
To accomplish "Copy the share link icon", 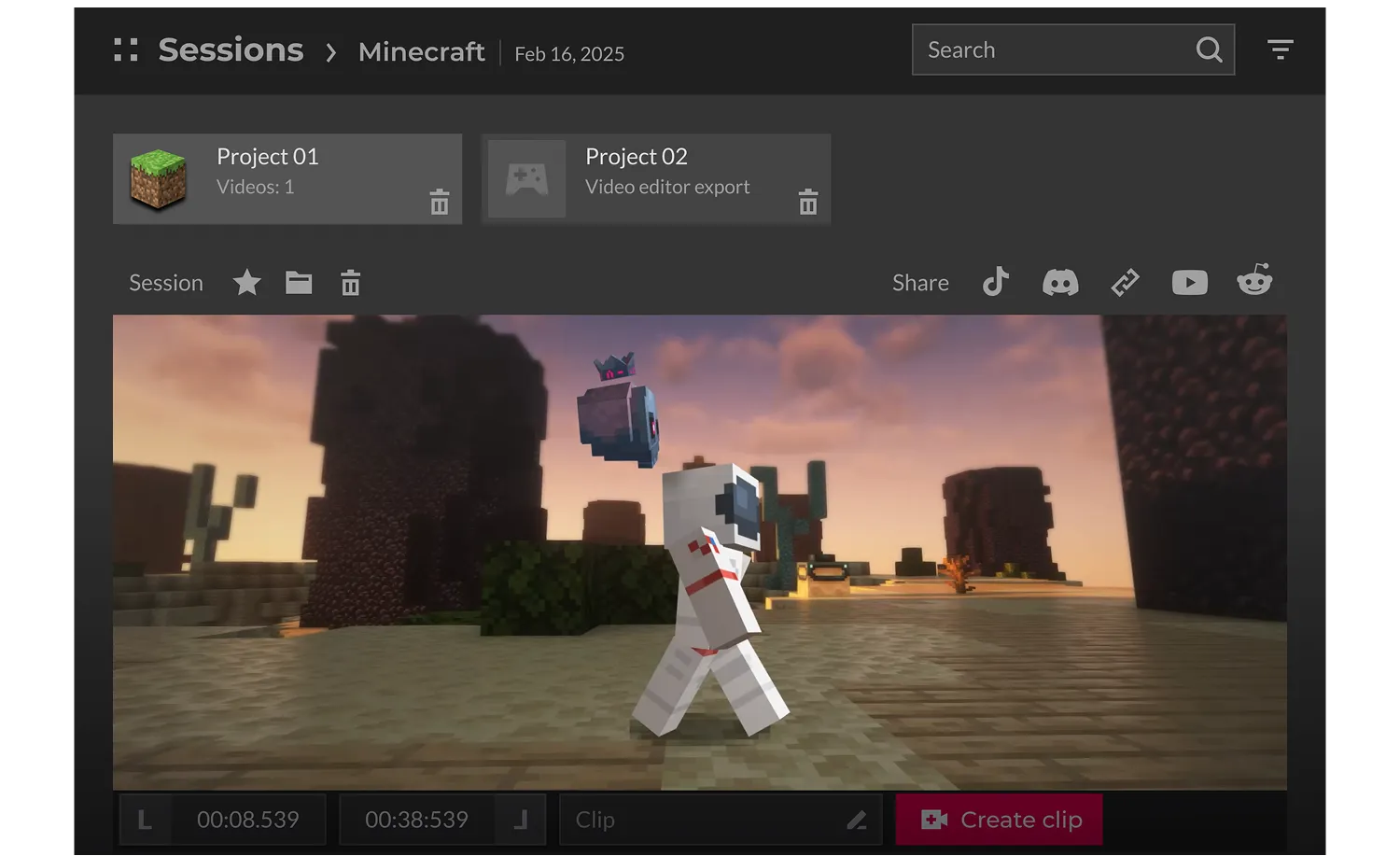I will click(1126, 282).
